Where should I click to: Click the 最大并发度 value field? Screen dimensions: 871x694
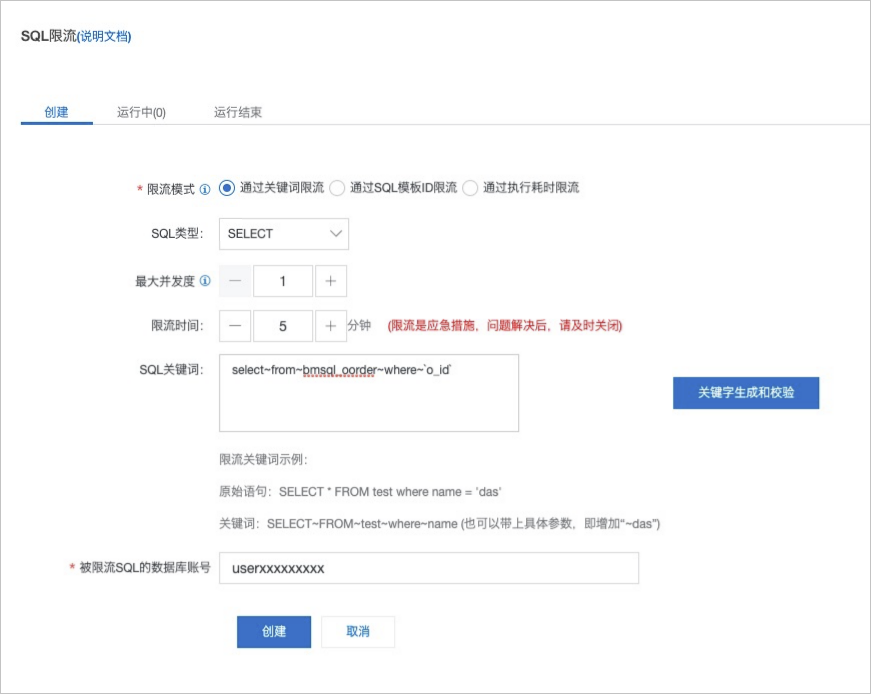click(x=283, y=281)
